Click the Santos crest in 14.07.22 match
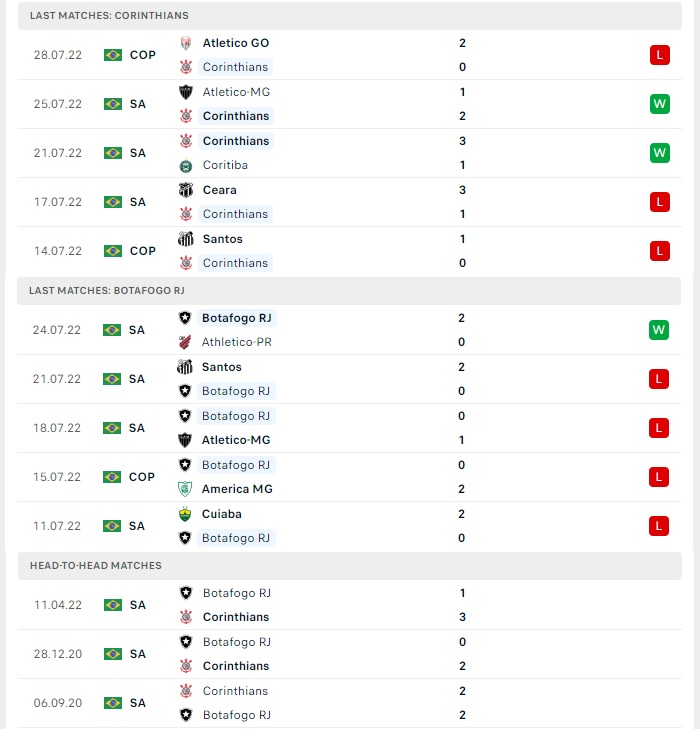 (x=186, y=239)
